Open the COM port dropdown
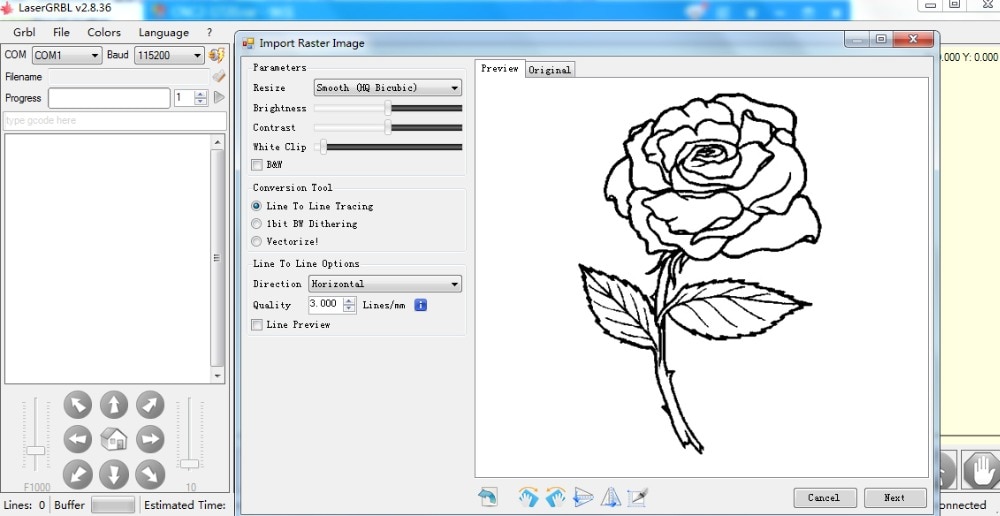The height and width of the screenshot is (516, 1000). pos(67,55)
